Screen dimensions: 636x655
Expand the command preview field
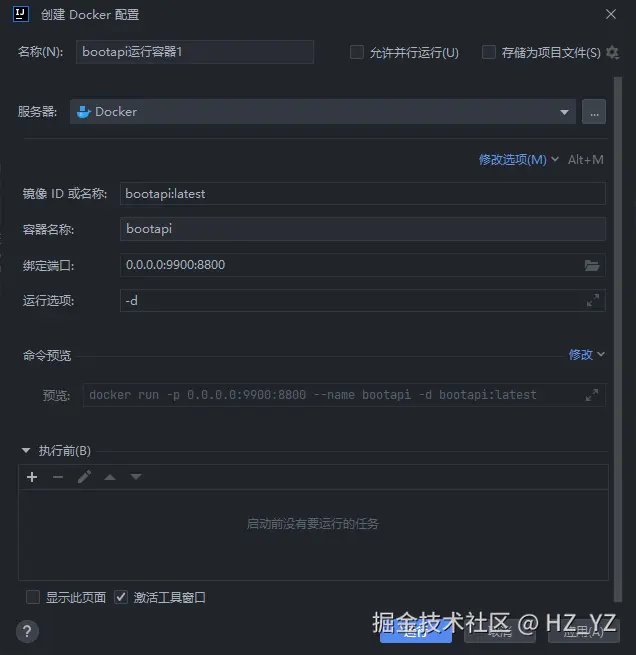[x=592, y=395]
